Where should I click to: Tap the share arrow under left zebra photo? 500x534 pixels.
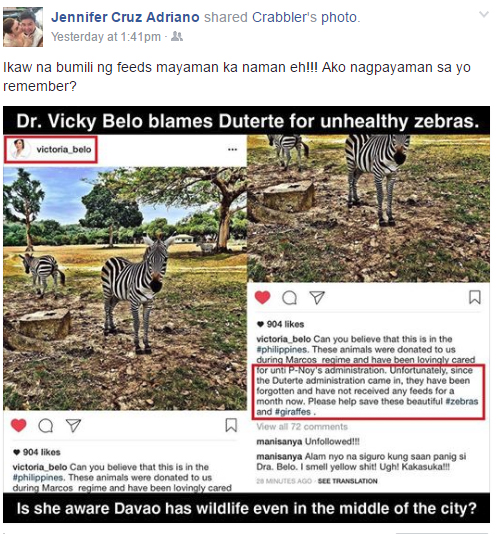point(73,425)
